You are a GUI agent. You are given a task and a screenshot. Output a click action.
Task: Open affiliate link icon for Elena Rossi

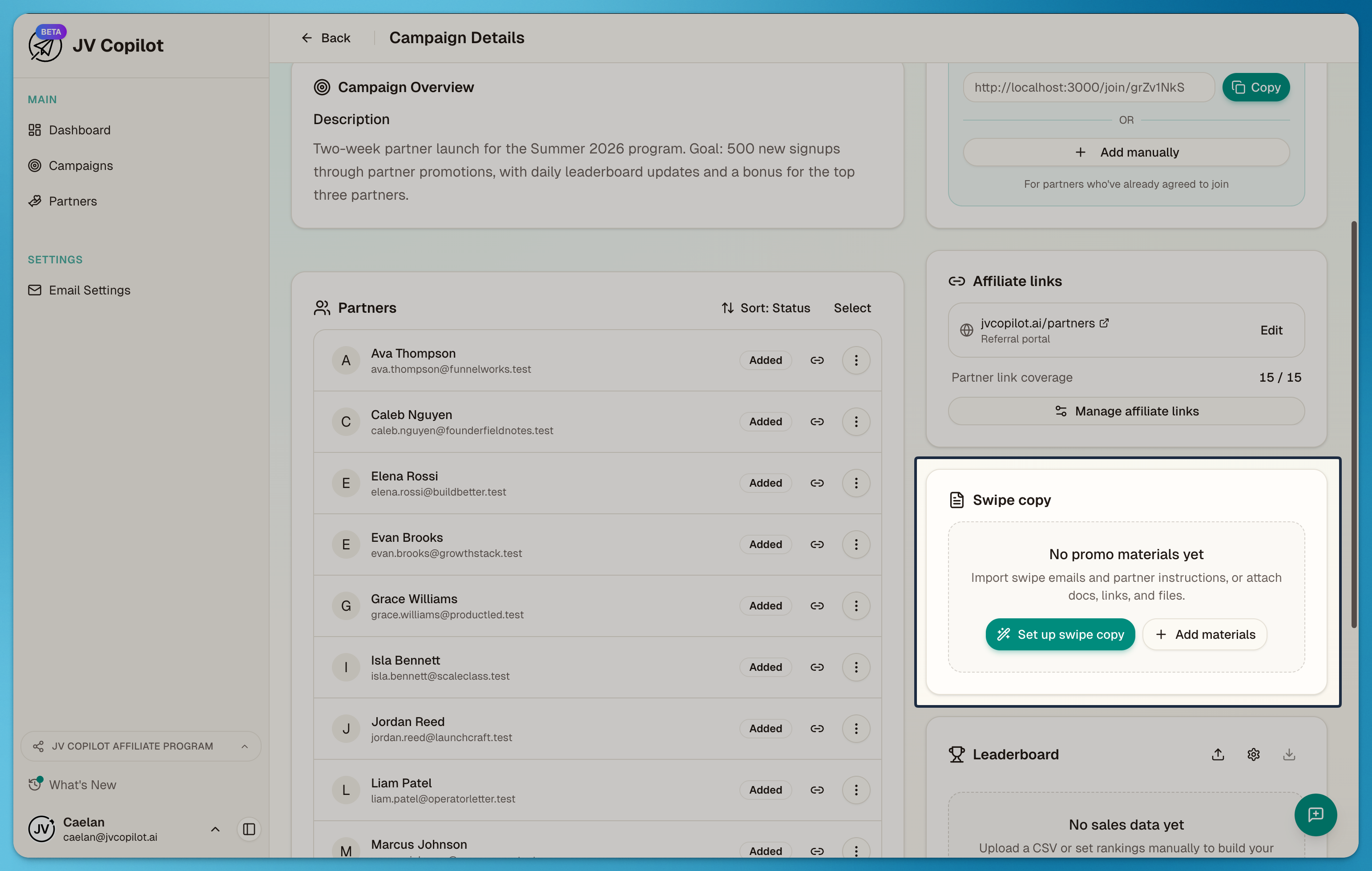pos(817,483)
